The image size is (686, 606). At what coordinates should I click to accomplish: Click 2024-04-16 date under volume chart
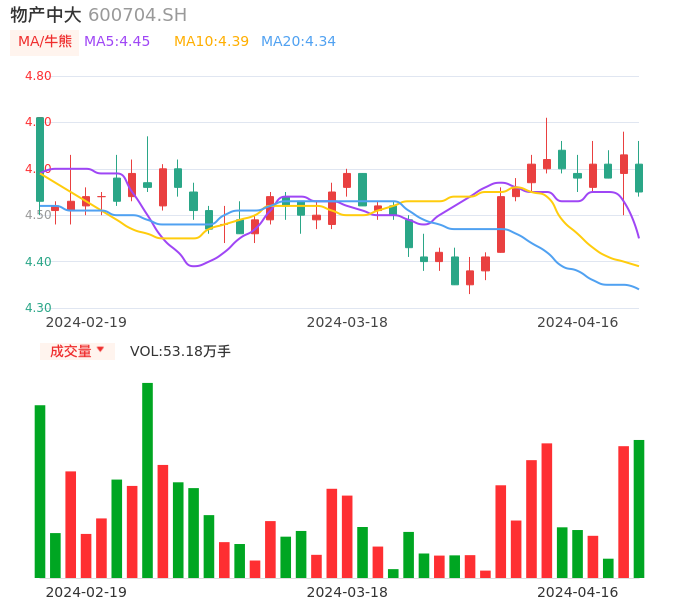click(578, 592)
